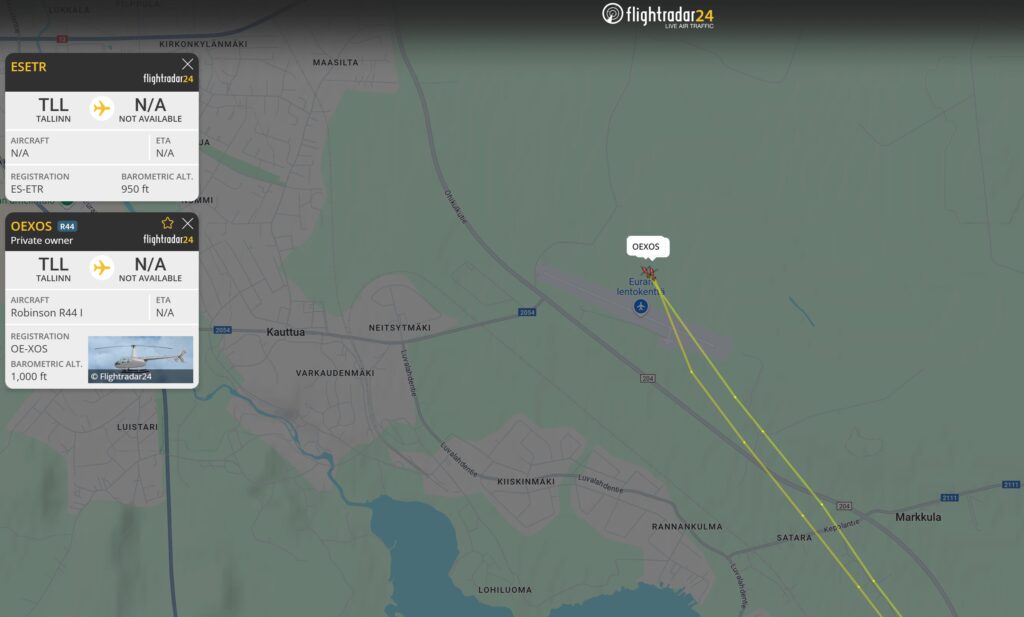Select the red helicopter marker on the map
1024x617 pixels.
click(x=649, y=272)
